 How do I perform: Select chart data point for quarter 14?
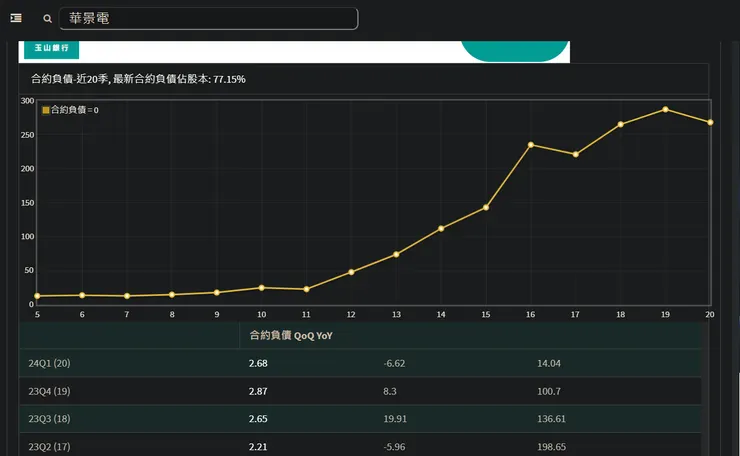[x=441, y=228]
